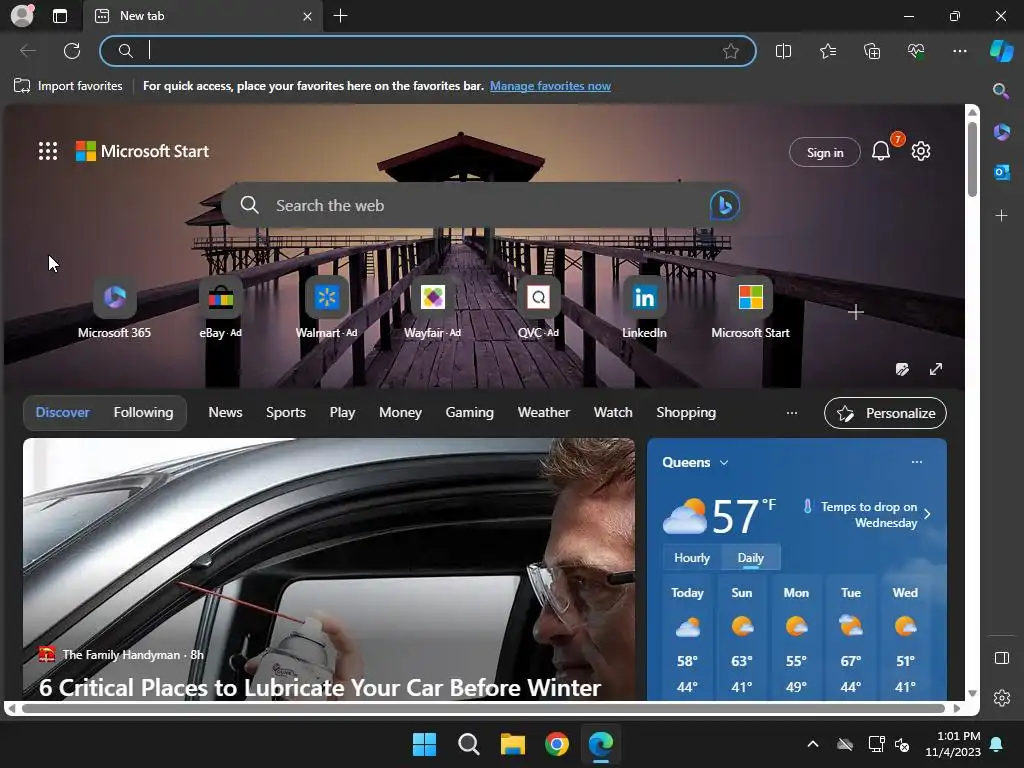Hide the sidebar panel icon

pyautogui.click(x=1002, y=658)
